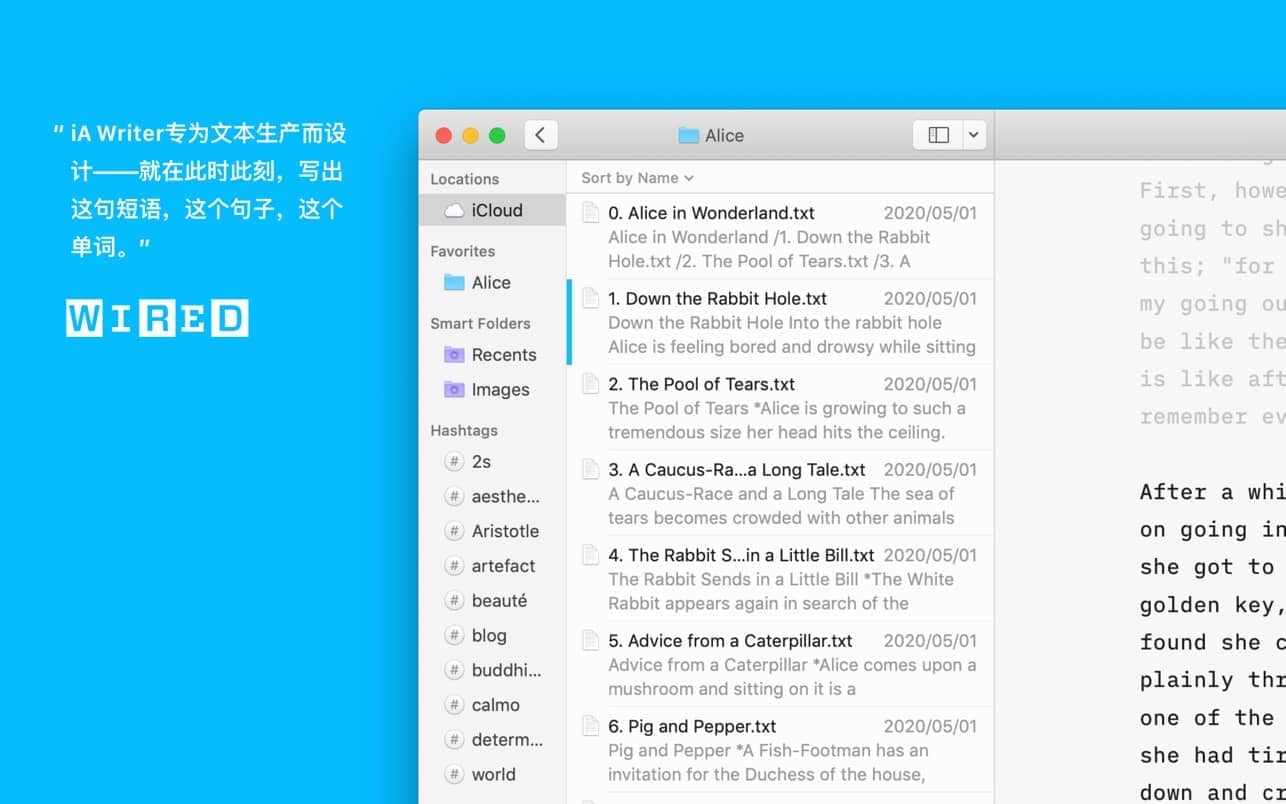Zoom the window with green button
The width and height of the screenshot is (1286, 804).
tap(497, 135)
